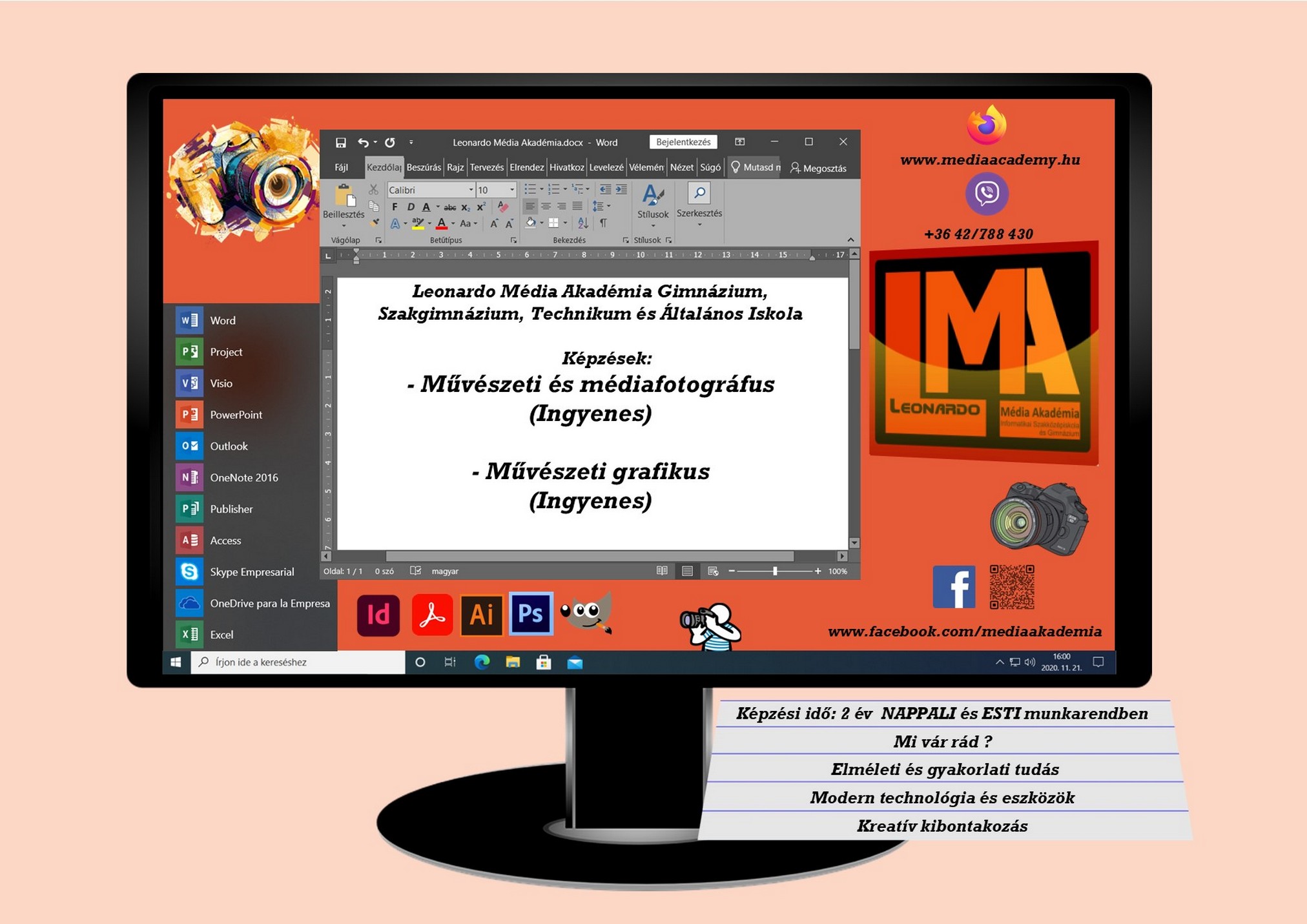Click the numbered list icon

tap(553, 189)
